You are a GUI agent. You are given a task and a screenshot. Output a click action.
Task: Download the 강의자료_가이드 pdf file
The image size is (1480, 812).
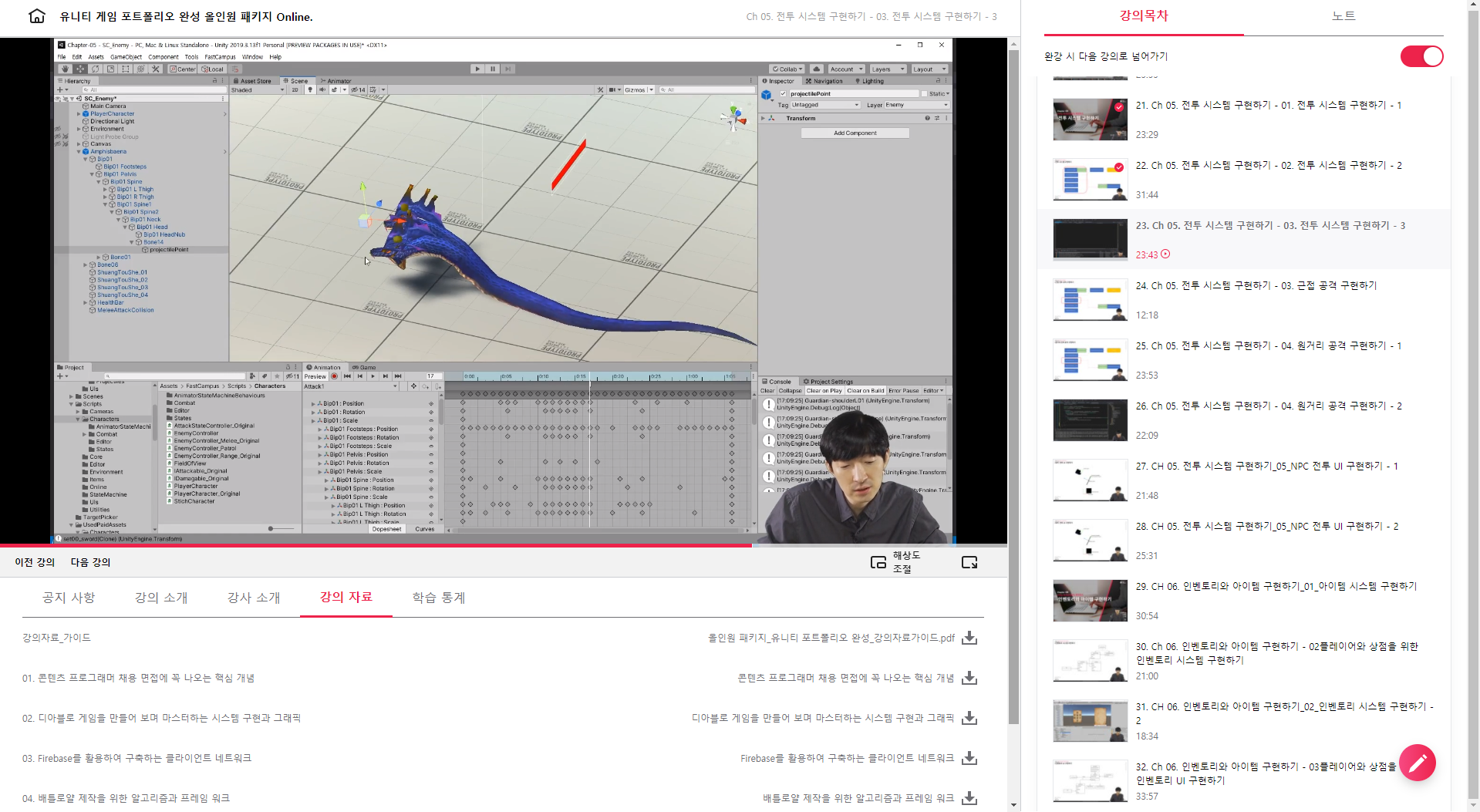[969, 638]
